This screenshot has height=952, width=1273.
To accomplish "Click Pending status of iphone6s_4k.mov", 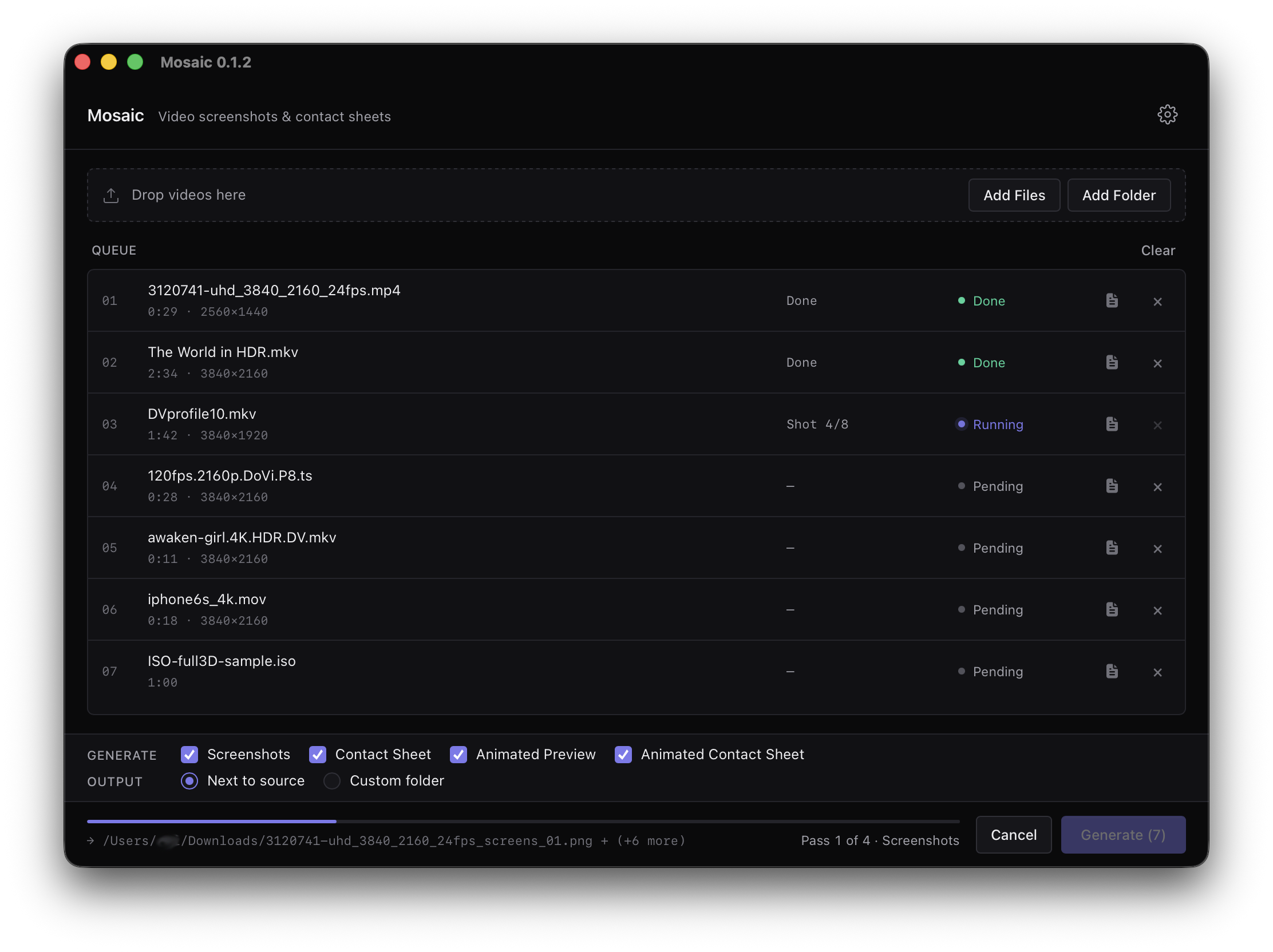I will (x=990, y=610).
